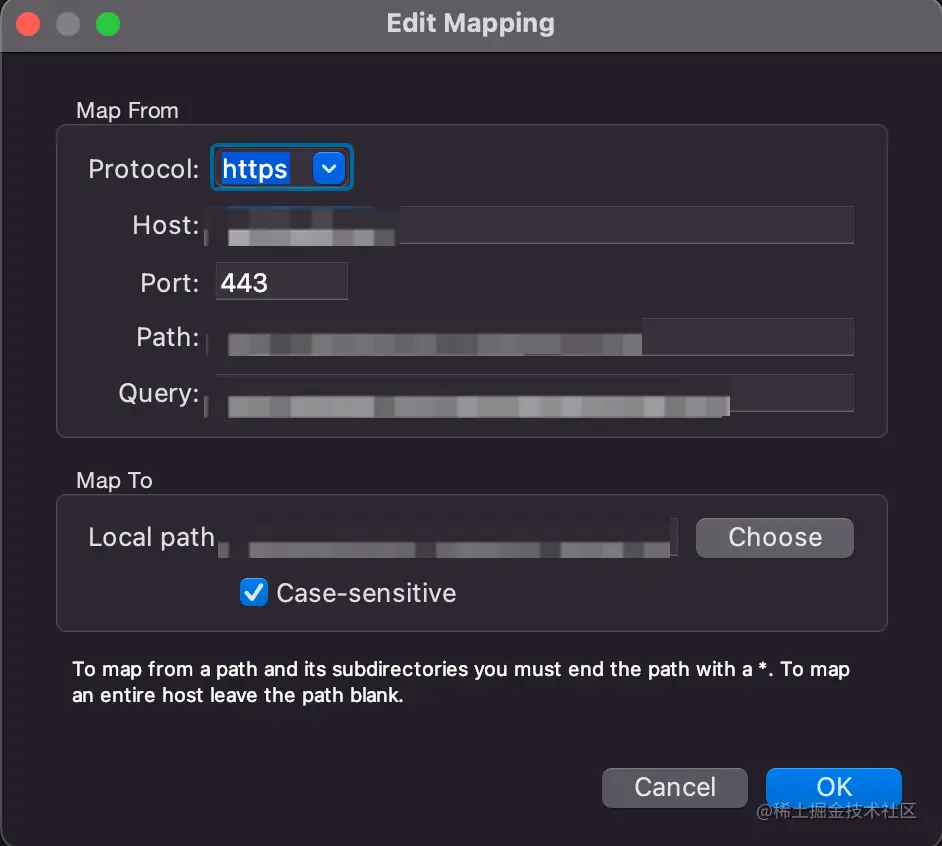Click the green zoom window button
This screenshot has width=942, height=846.
point(108,25)
